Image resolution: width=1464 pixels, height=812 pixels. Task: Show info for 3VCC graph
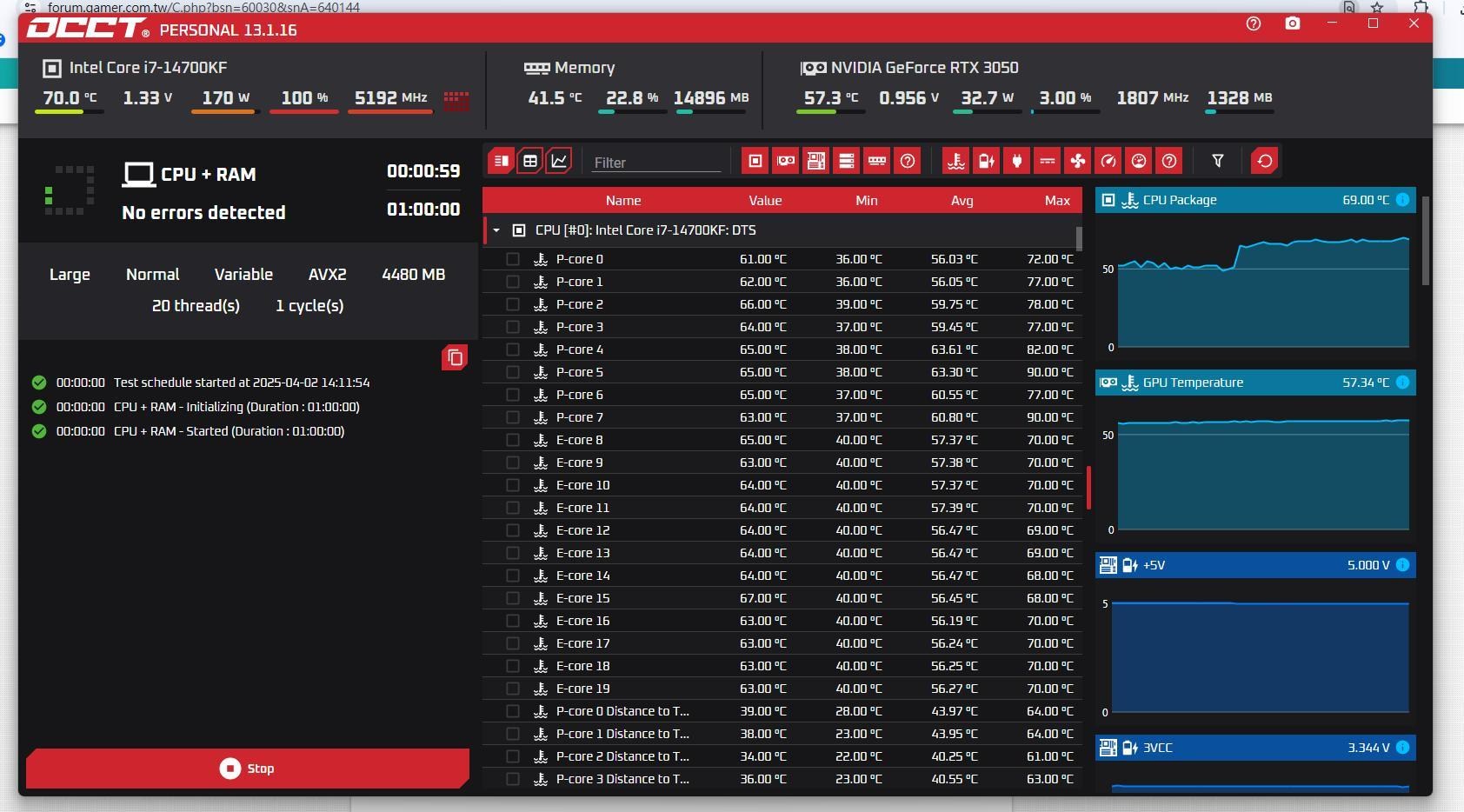[1402, 748]
